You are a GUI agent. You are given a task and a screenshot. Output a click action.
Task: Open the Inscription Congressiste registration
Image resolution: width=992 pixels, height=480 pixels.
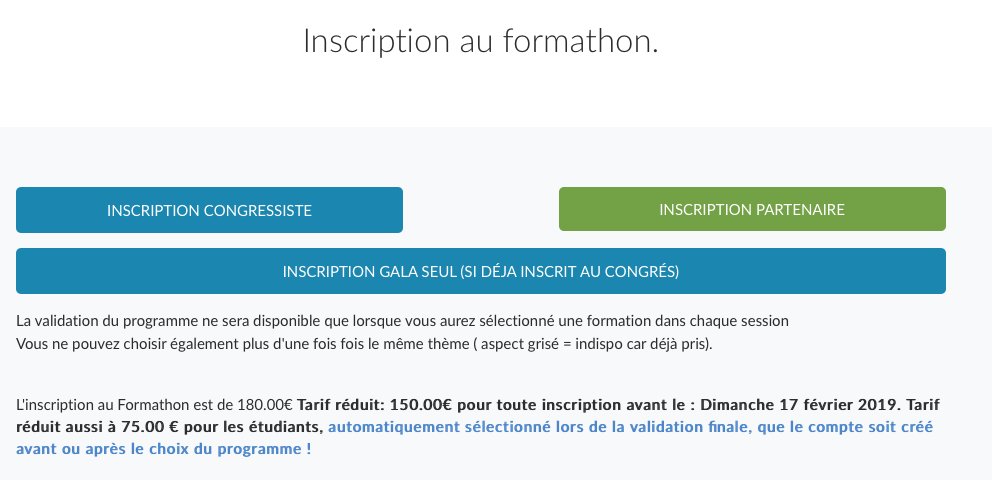(209, 210)
